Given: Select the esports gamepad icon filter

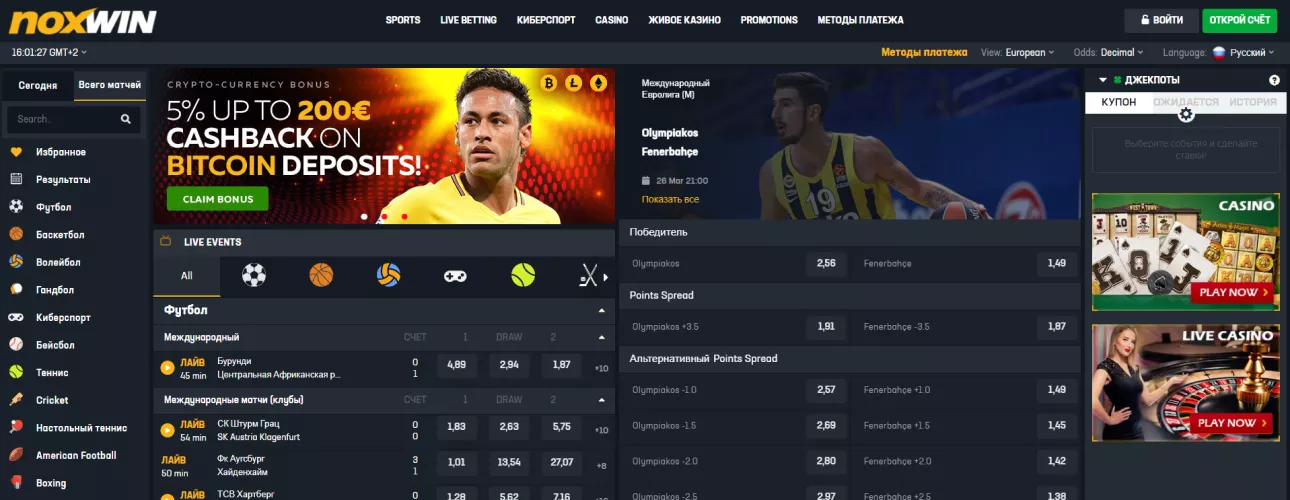Looking at the screenshot, I should [x=455, y=275].
